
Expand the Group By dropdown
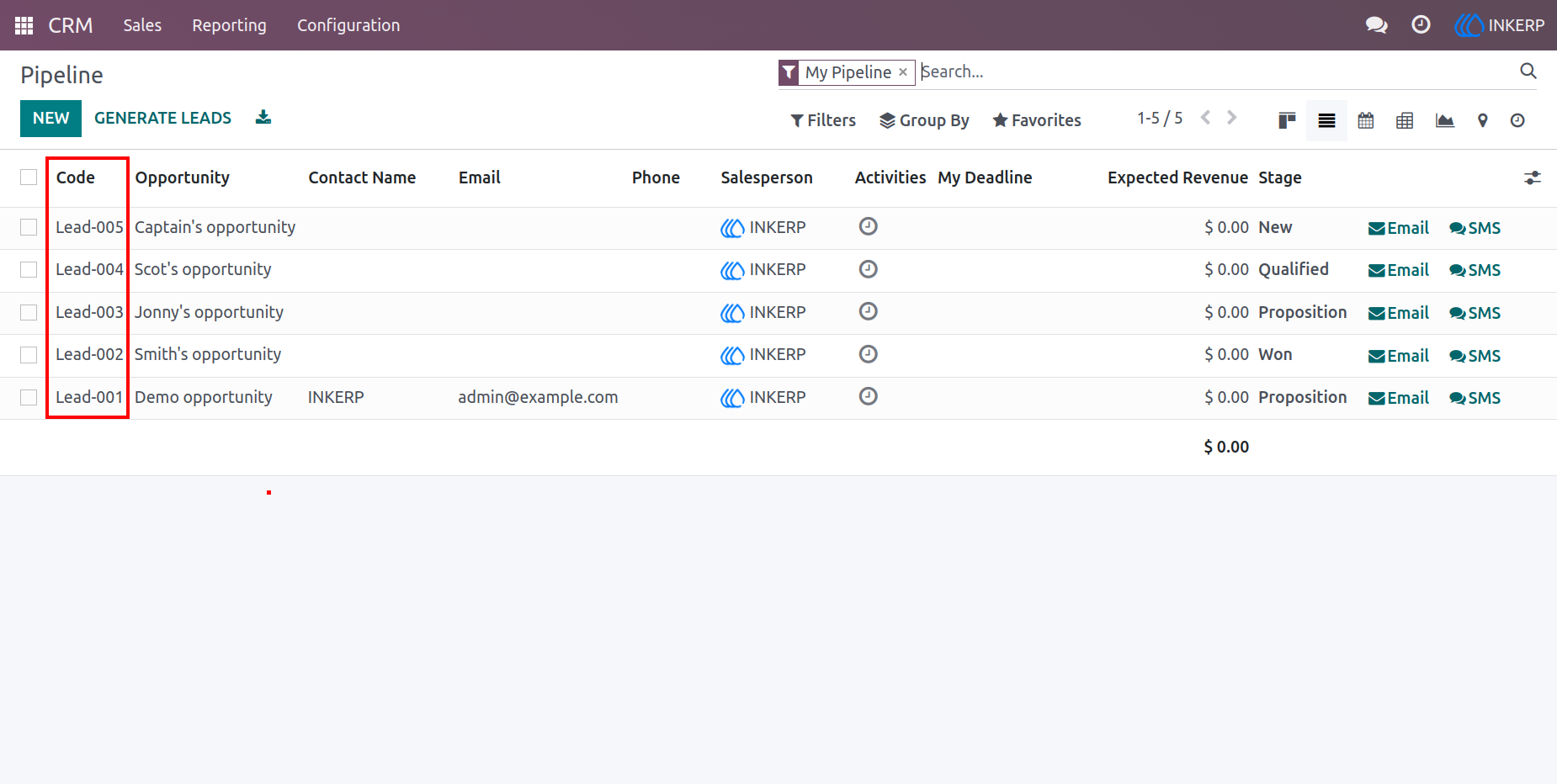pos(924,120)
